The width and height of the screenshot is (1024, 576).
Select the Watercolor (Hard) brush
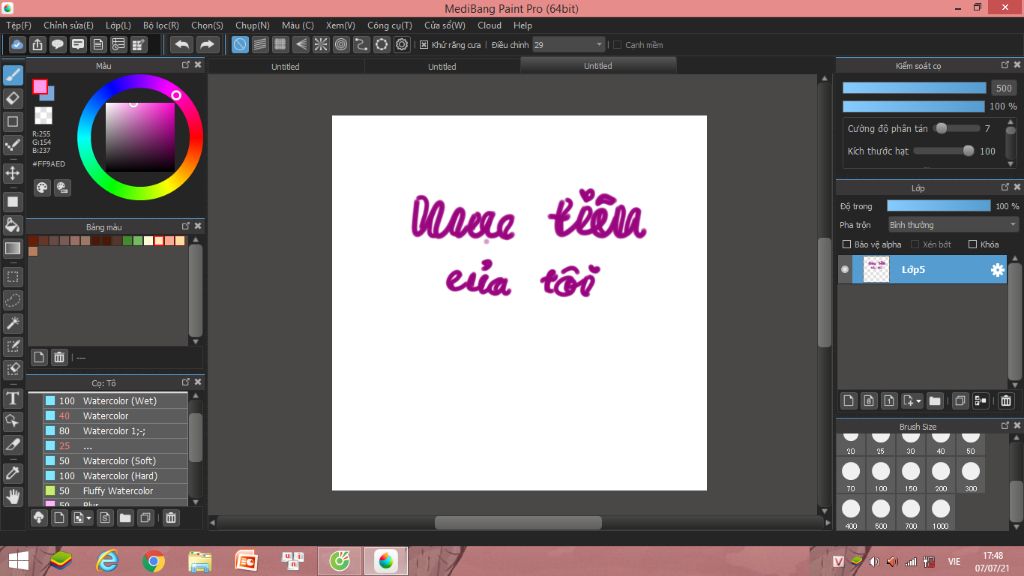click(x=116, y=475)
